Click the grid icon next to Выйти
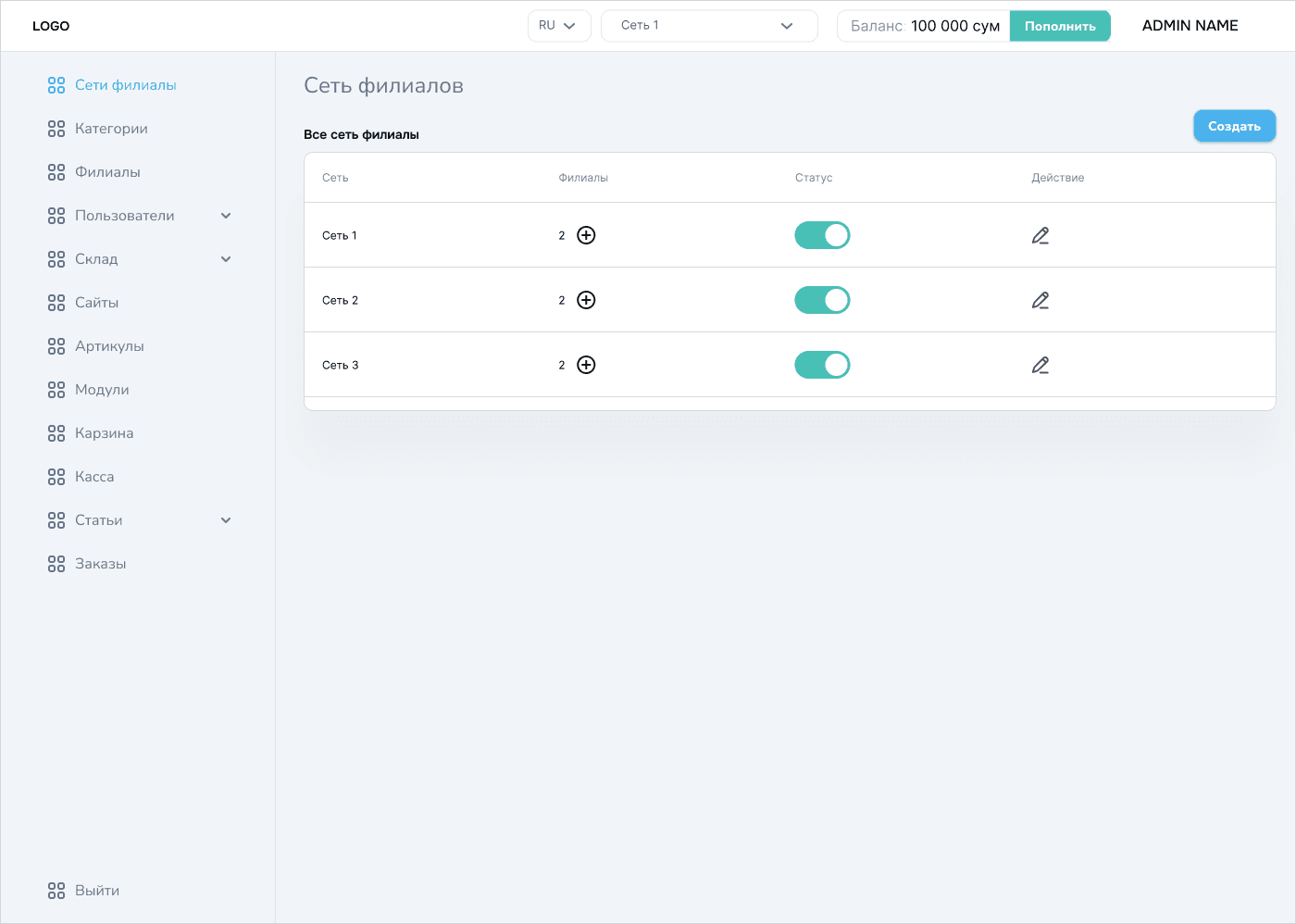The height and width of the screenshot is (924, 1296). (x=56, y=891)
